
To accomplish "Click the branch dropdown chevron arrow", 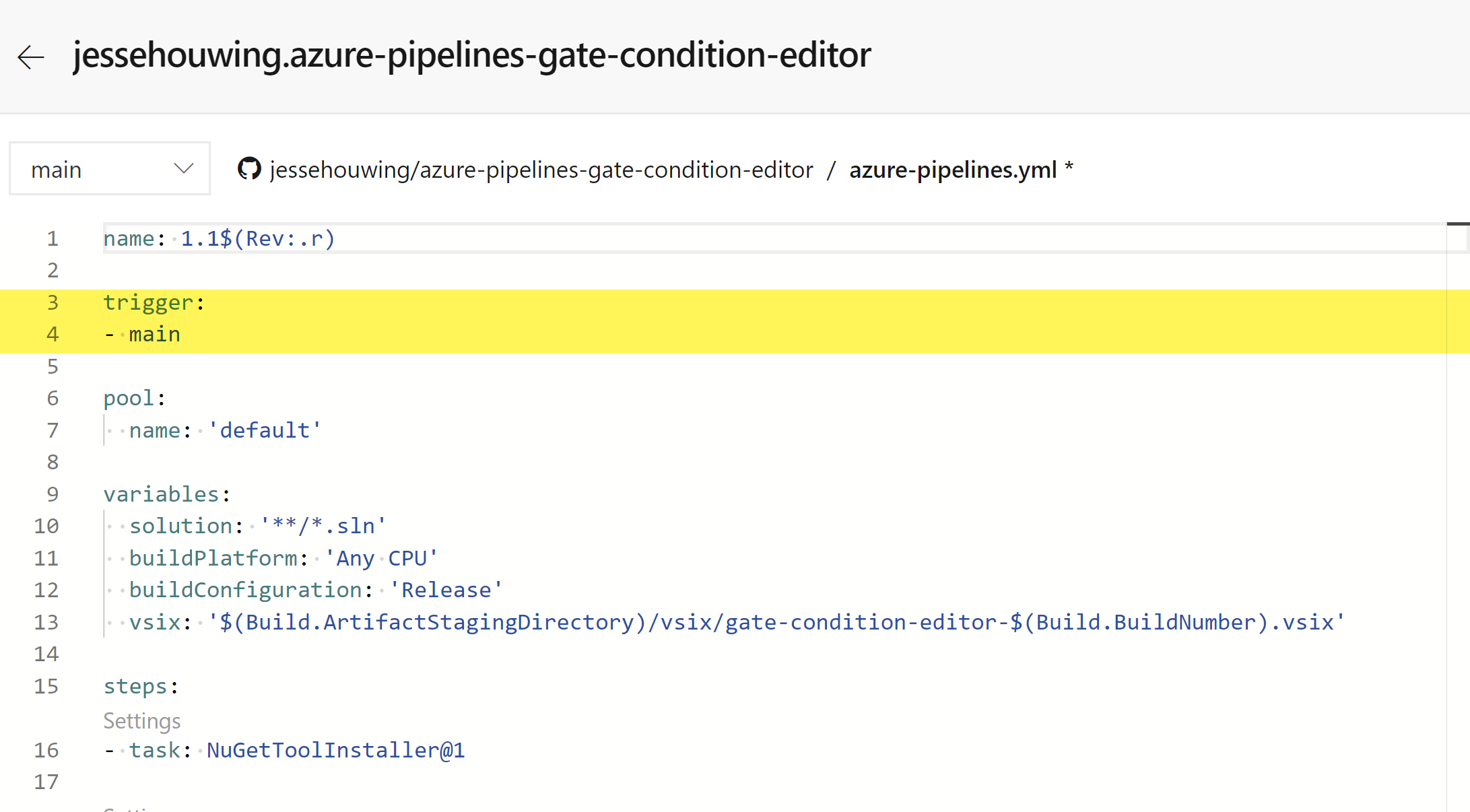I will pyautogui.click(x=183, y=168).
